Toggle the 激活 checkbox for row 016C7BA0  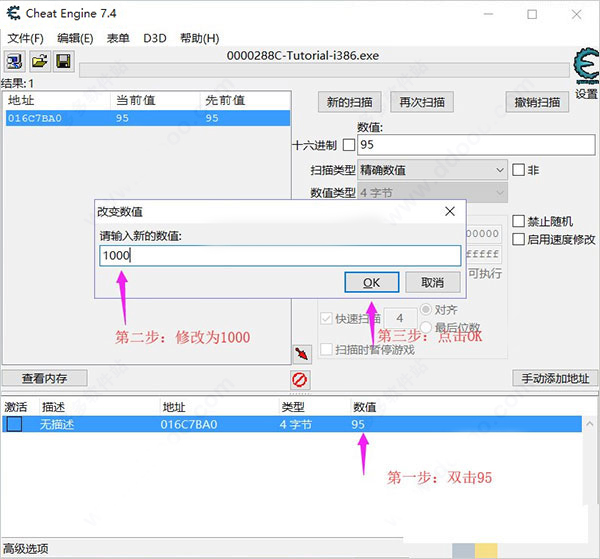click(x=15, y=424)
